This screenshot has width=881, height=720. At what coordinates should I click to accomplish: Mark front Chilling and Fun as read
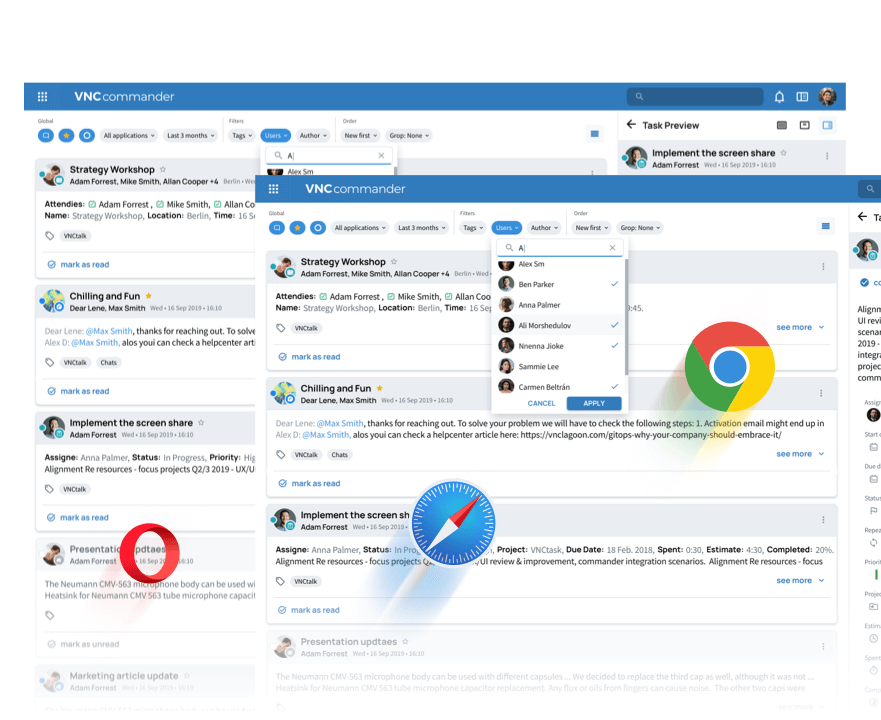point(310,483)
